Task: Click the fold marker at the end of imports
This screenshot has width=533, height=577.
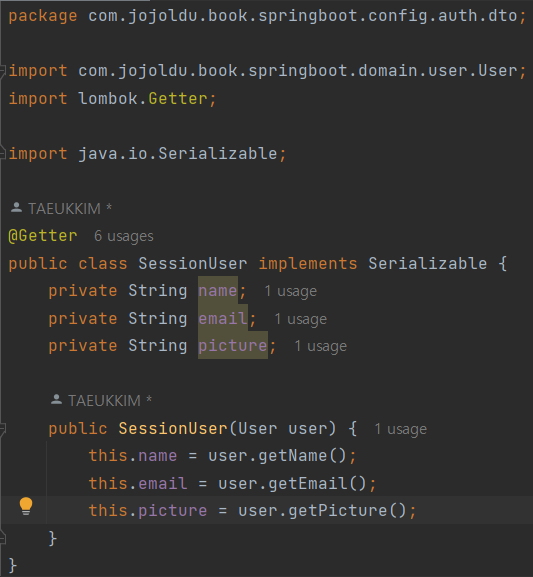Action: click(x=2, y=153)
